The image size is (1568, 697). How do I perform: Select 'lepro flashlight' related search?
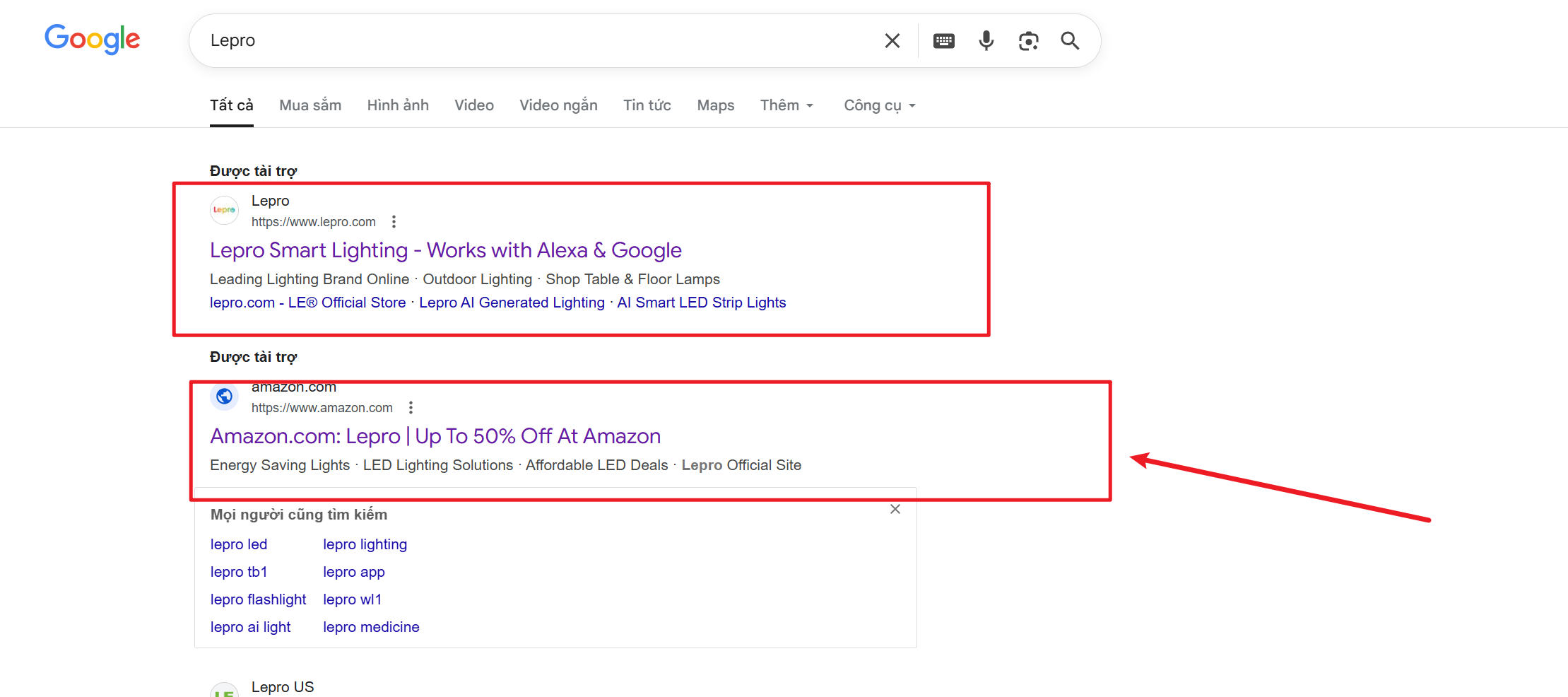(x=258, y=599)
